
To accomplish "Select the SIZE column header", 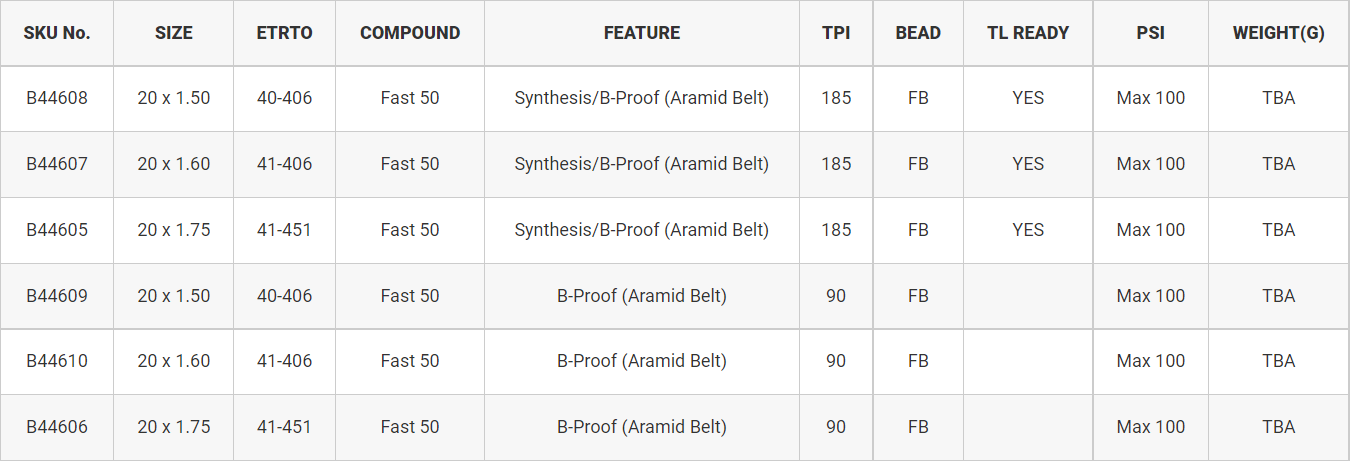I will tap(174, 33).
